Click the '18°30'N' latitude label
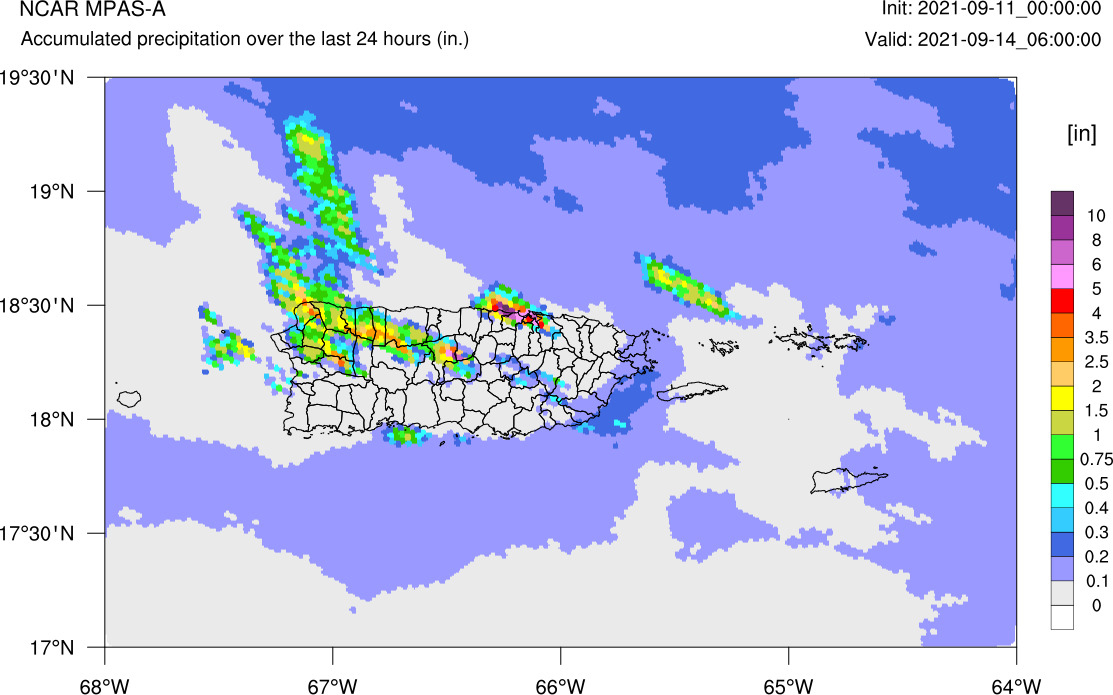 point(37,306)
